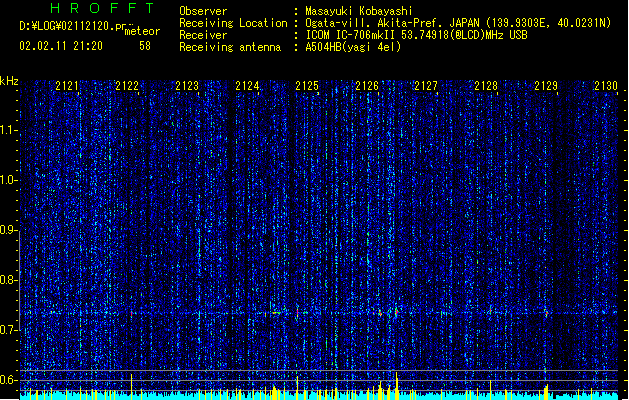Click the date stamp 02.02.11 21:20
Viewport: 629px width, 400px height.
click(x=61, y=46)
